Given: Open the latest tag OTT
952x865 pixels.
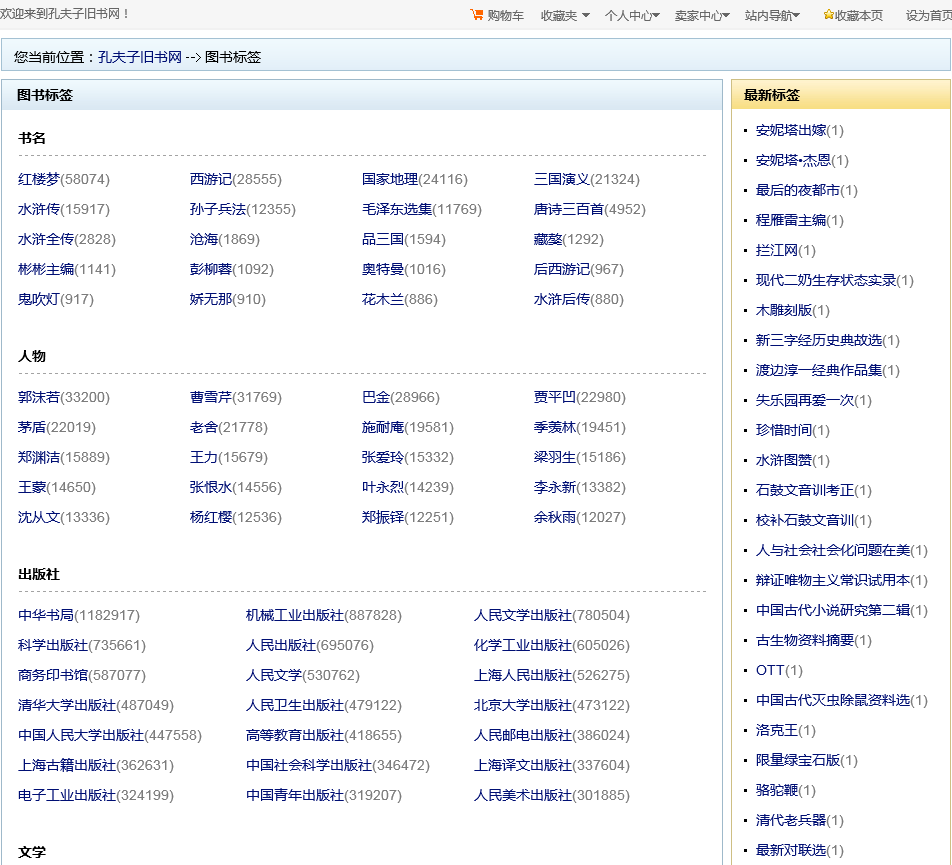Looking at the screenshot, I should (x=770, y=670).
